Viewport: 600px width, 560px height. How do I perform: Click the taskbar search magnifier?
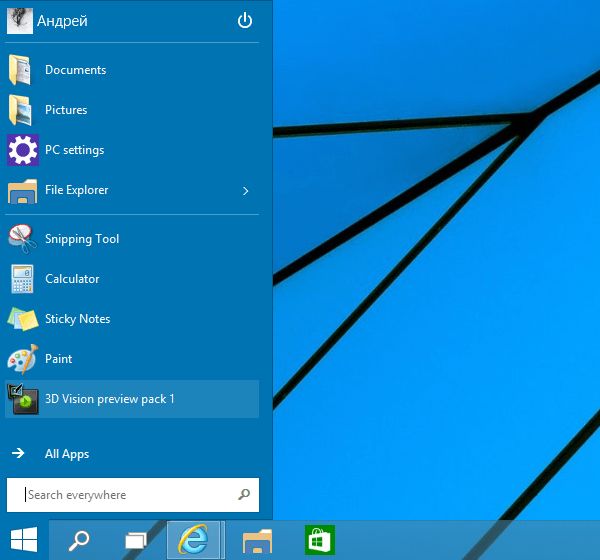pyautogui.click(x=78, y=540)
